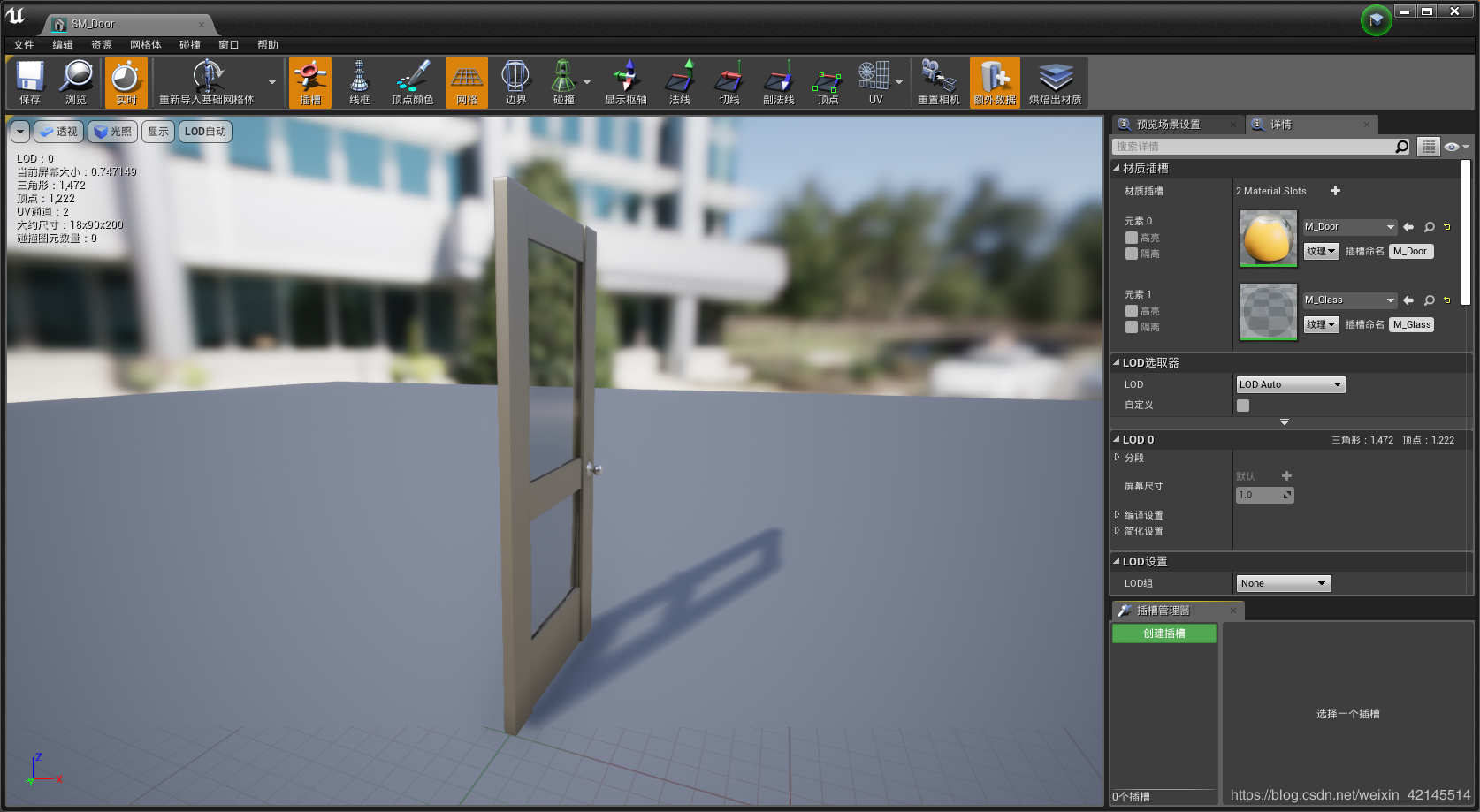This screenshot has width=1480, height=812.
Task: Toggle Vertex Colors (顶点颜色) icon
Action: tap(412, 83)
